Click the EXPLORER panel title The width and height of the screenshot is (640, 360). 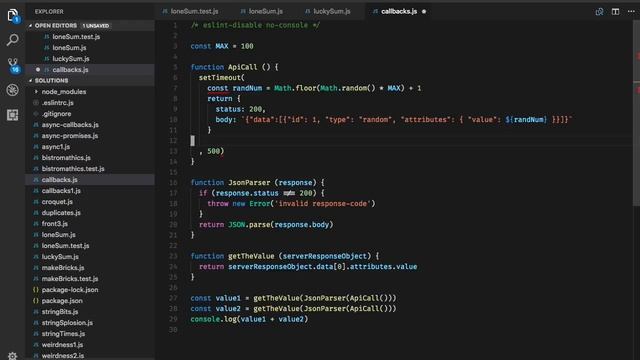click(x=49, y=12)
